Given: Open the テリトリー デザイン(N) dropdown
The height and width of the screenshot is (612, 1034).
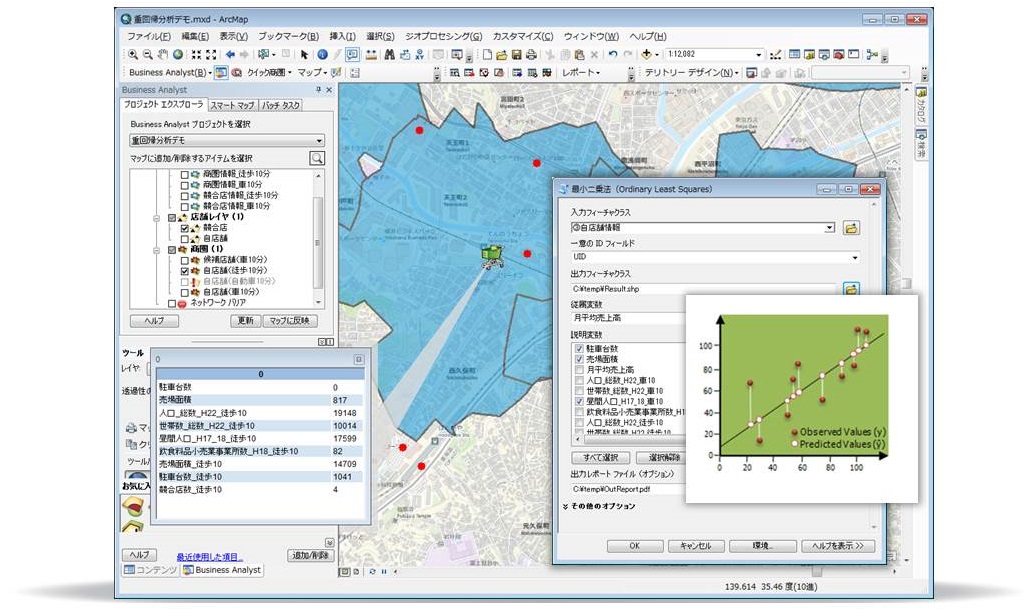Looking at the screenshot, I should (691, 73).
